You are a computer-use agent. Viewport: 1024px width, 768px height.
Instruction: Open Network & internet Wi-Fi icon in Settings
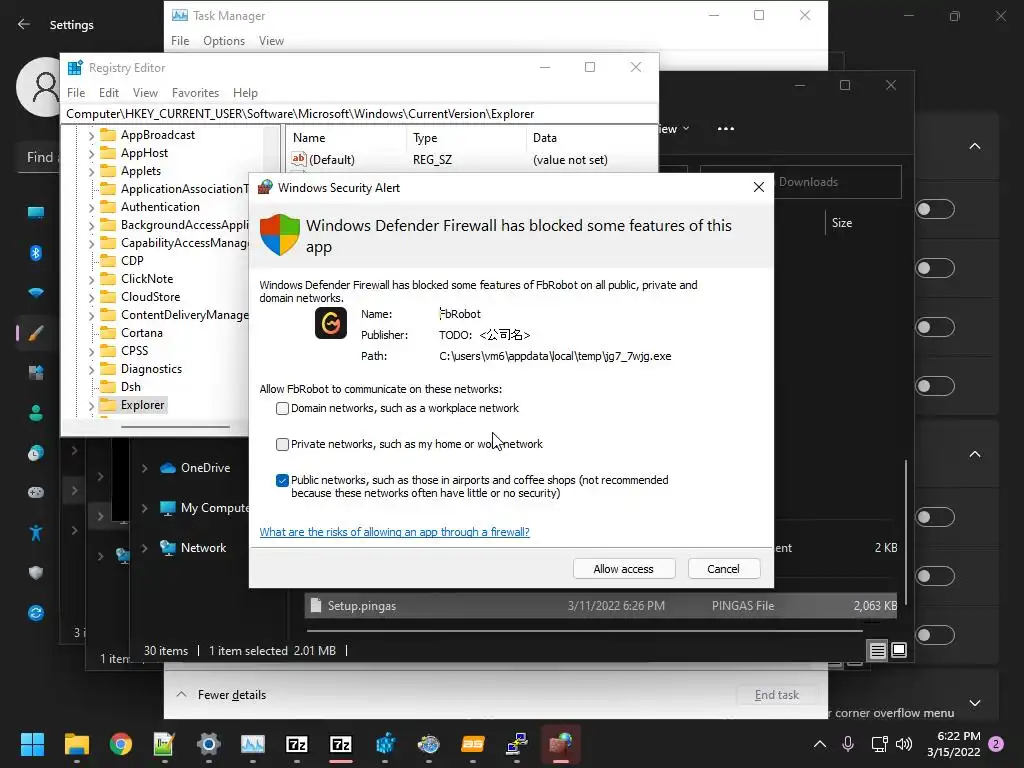pos(36,293)
